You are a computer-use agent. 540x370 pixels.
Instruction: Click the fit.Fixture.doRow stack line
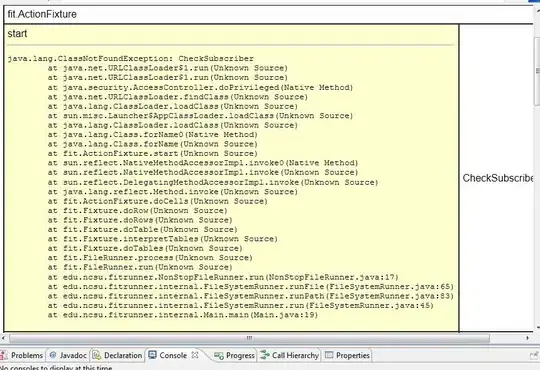(x=137, y=210)
